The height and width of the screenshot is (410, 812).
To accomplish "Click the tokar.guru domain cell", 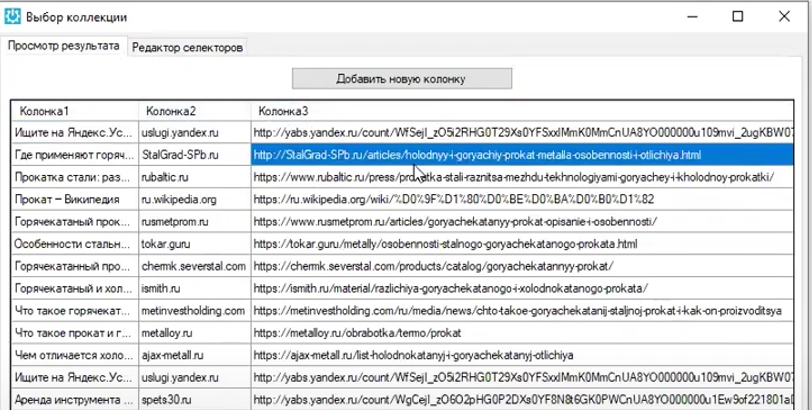I will (195, 244).
